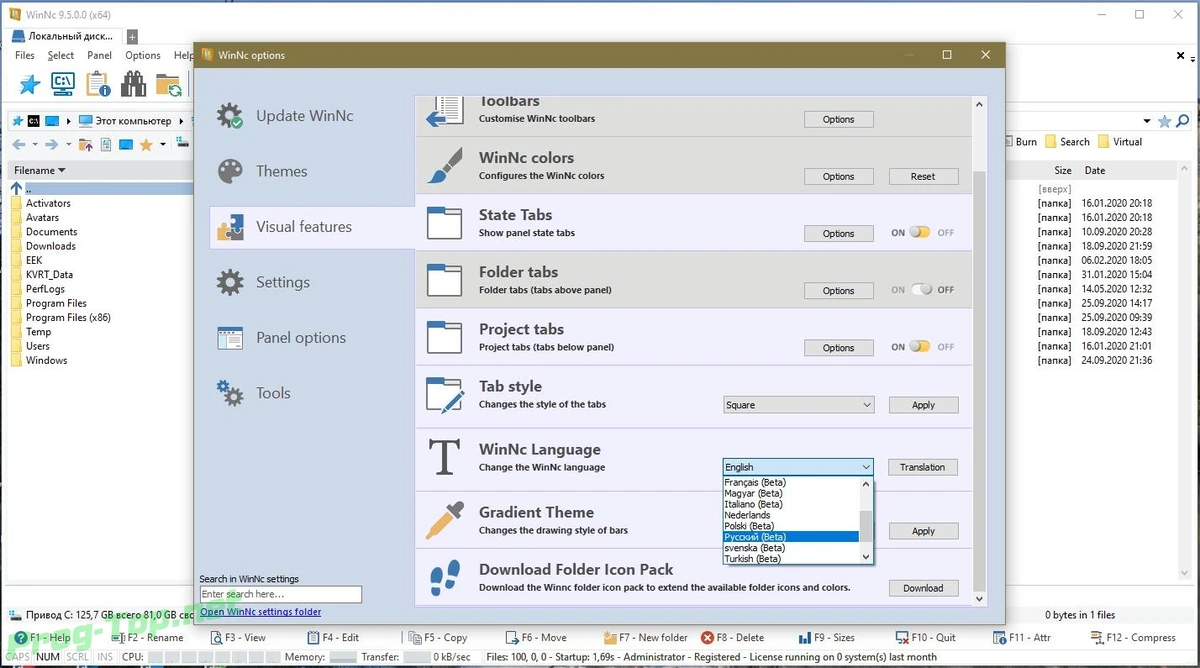Click the Tab style pencil icon
This screenshot has height=668, width=1200.
[445, 395]
